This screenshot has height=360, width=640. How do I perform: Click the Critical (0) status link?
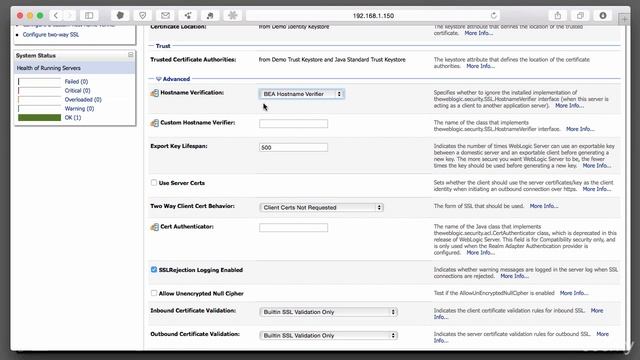(77, 91)
